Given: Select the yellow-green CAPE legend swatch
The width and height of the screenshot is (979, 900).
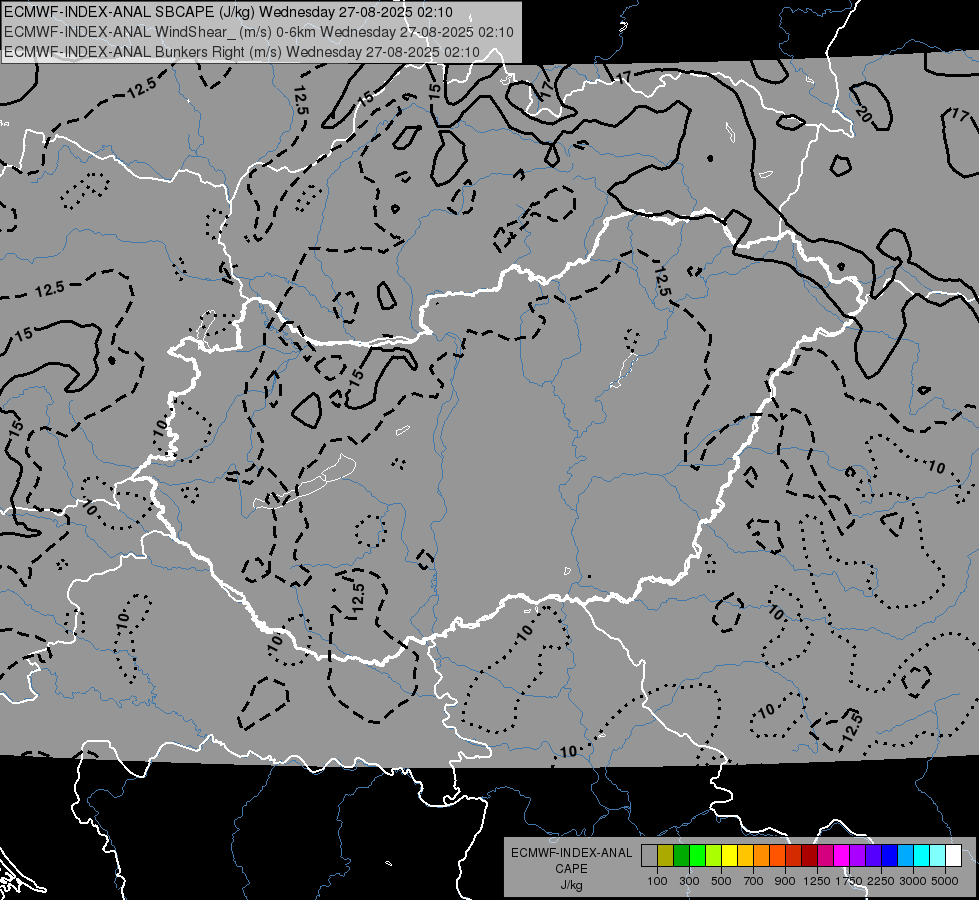Looking at the screenshot, I should 714,856.
